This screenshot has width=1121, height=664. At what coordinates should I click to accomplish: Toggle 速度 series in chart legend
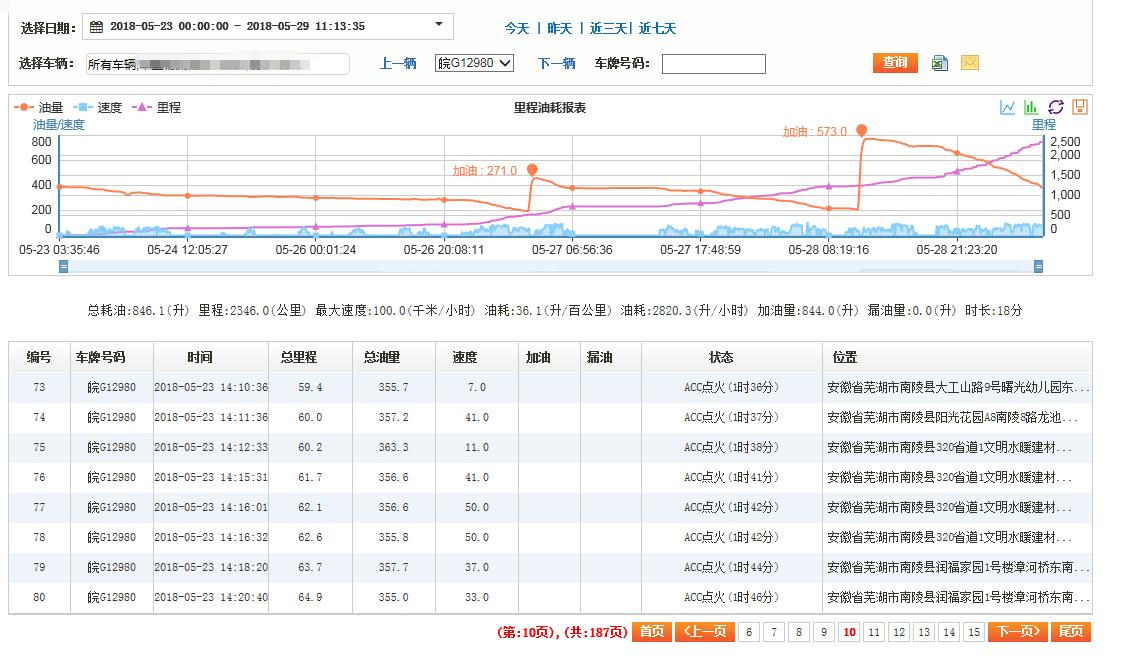coord(98,107)
